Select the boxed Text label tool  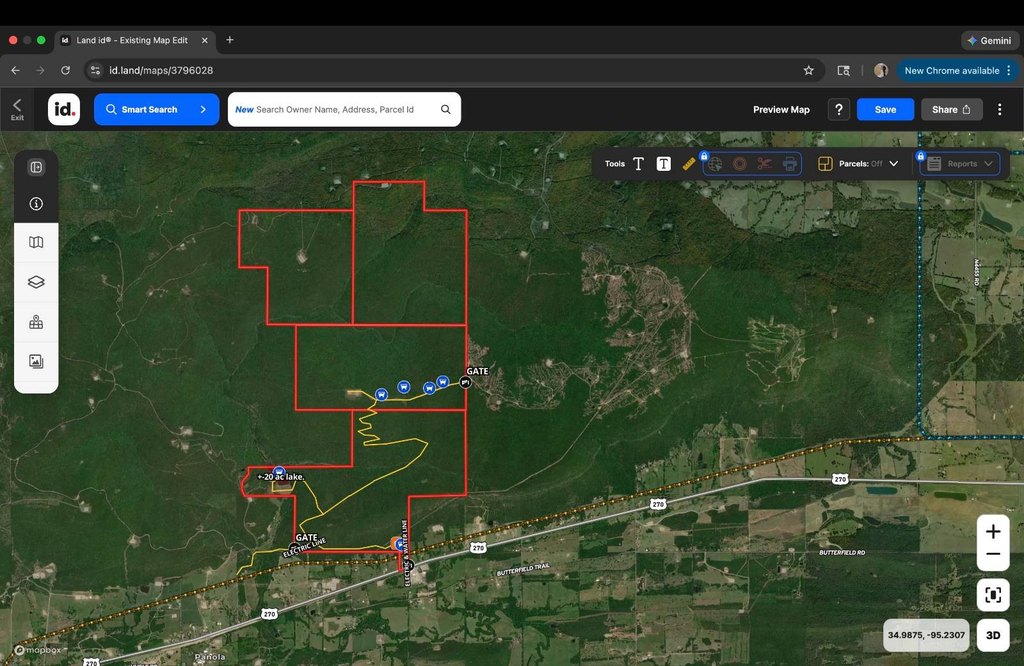pos(663,164)
